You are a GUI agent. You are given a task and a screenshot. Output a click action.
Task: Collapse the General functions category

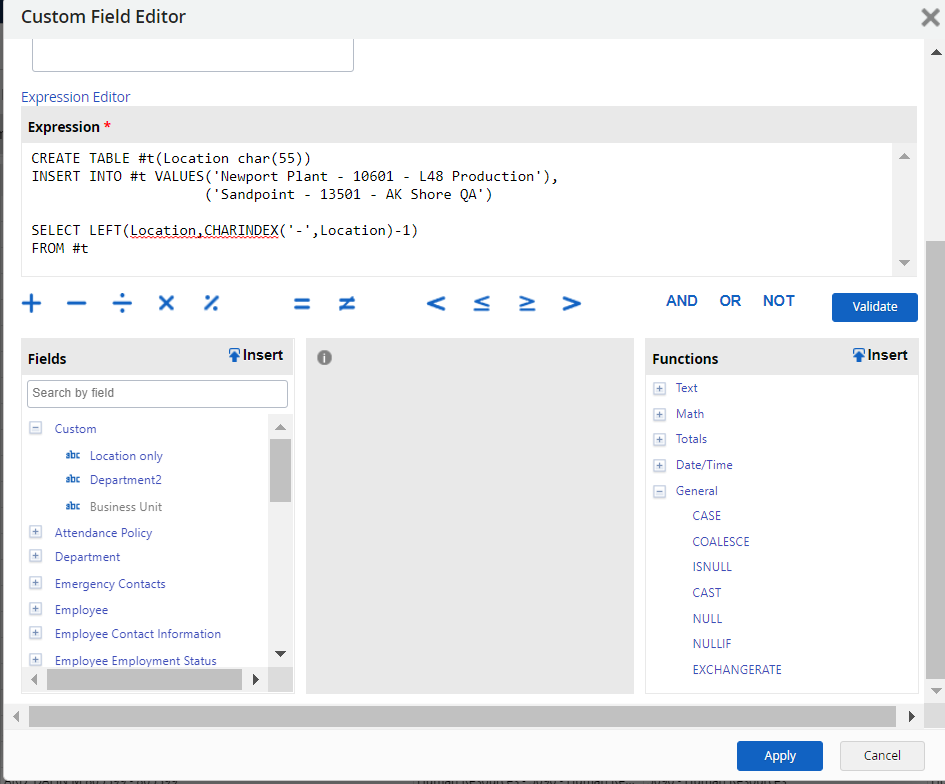click(x=659, y=492)
